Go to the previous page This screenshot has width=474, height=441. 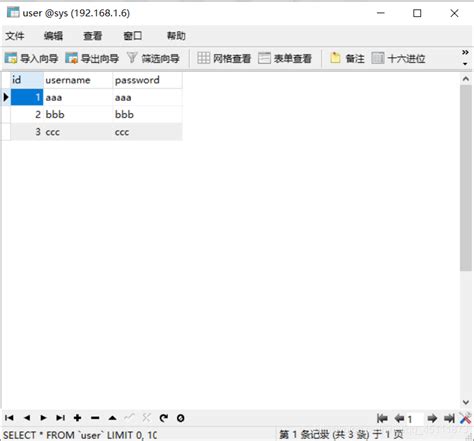pos(399,418)
